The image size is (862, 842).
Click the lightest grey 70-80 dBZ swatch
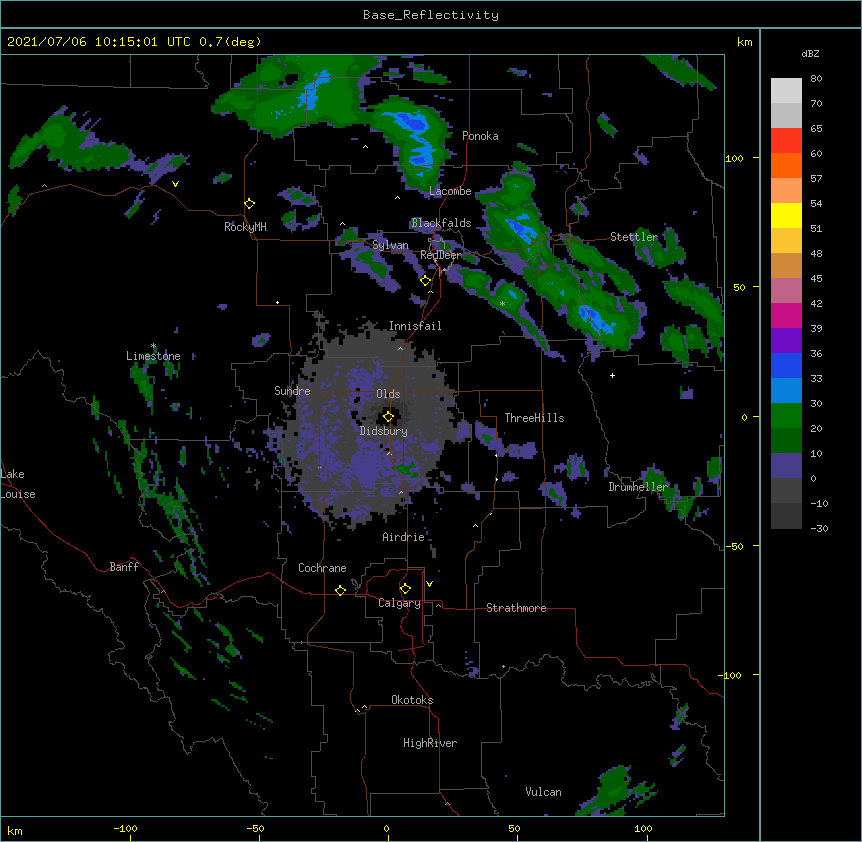click(x=786, y=91)
